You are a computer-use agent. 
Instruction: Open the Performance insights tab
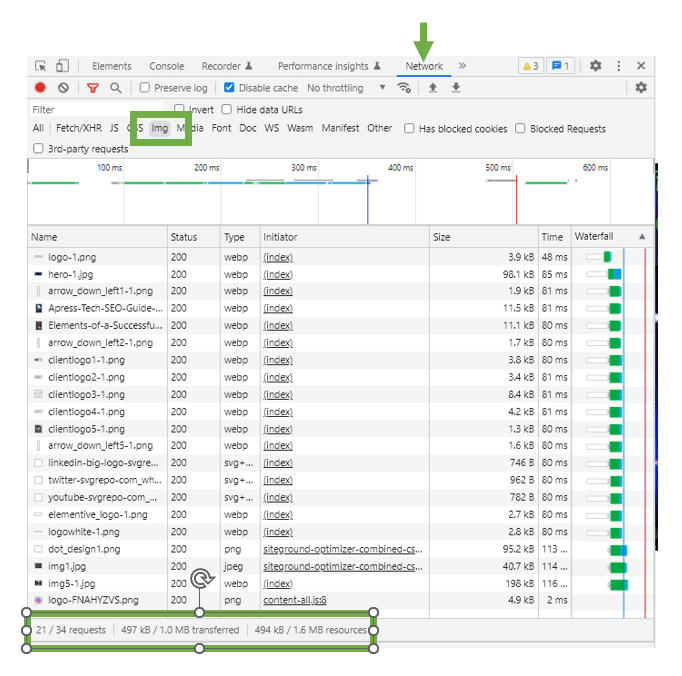(x=329, y=66)
